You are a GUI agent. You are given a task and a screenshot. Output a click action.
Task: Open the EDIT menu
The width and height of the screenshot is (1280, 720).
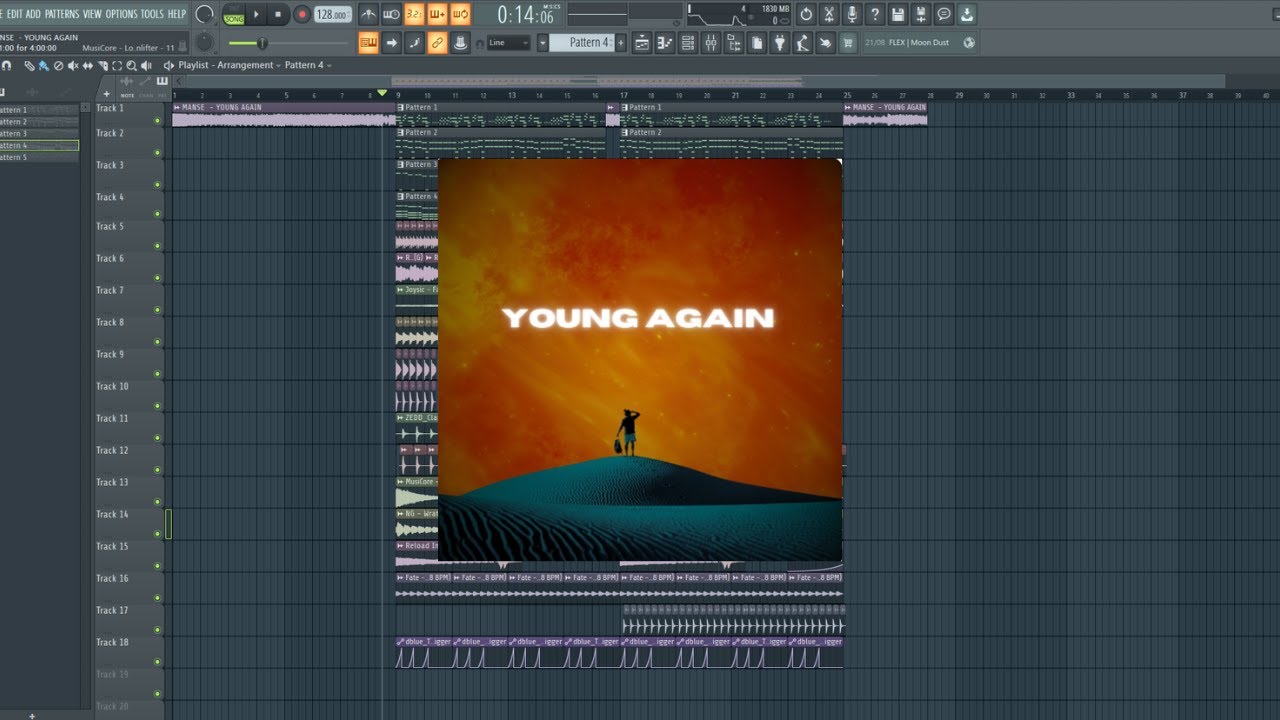click(14, 14)
